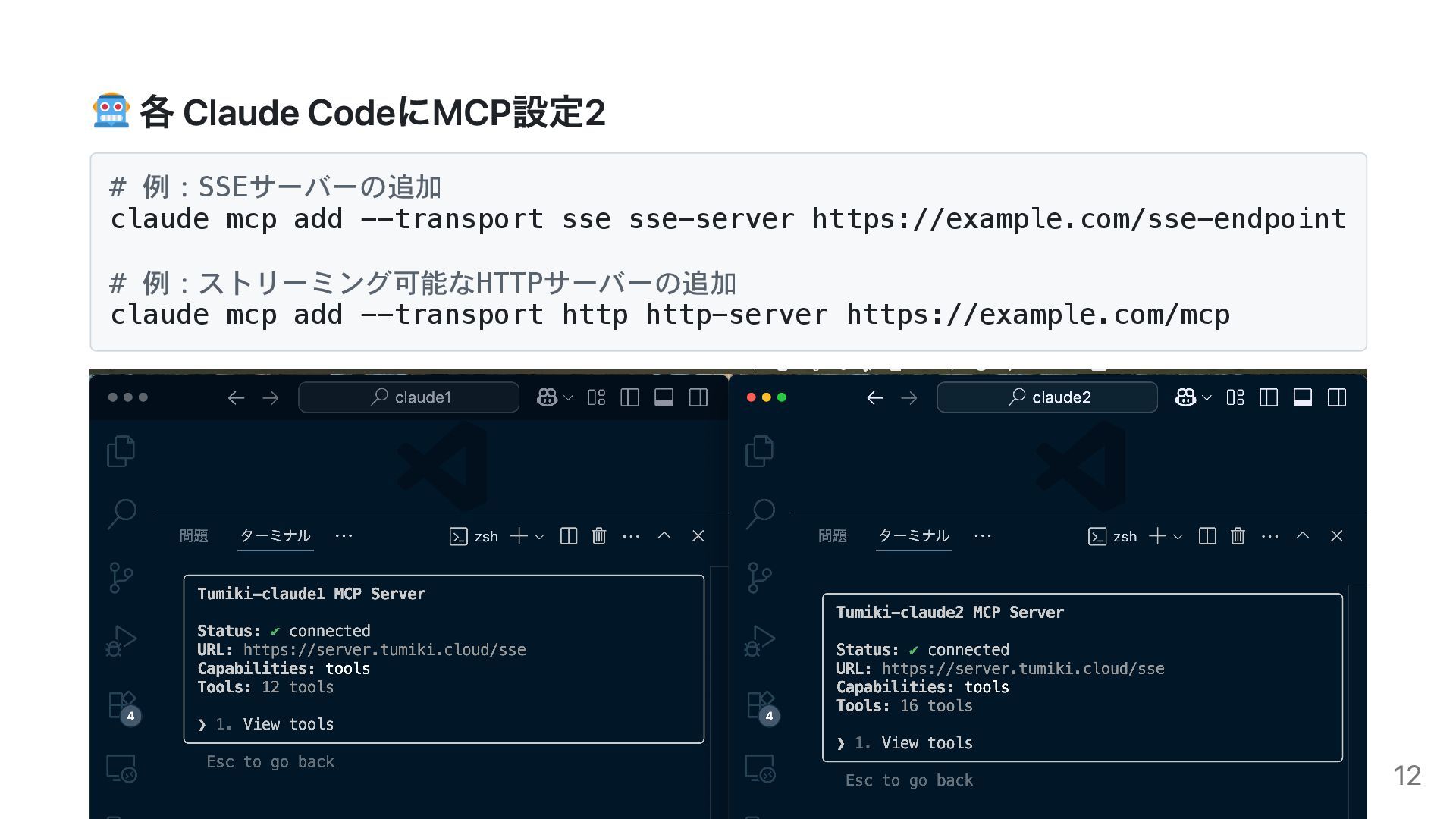Split terminal in claude2 panel
The width and height of the screenshot is (1456, 819).
tap(1207, 536)
